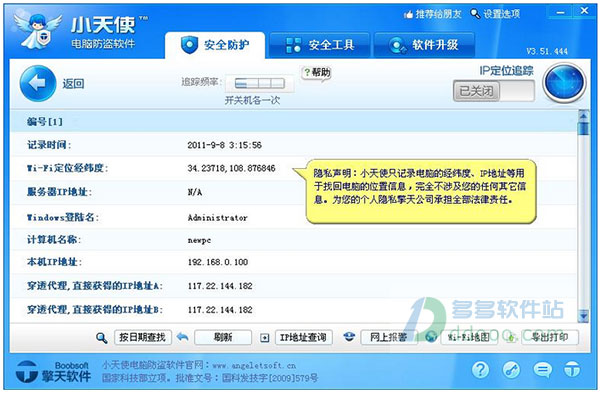Click the vertical scrollbar thumb
The image size is (600, 394).
(583, 128)
